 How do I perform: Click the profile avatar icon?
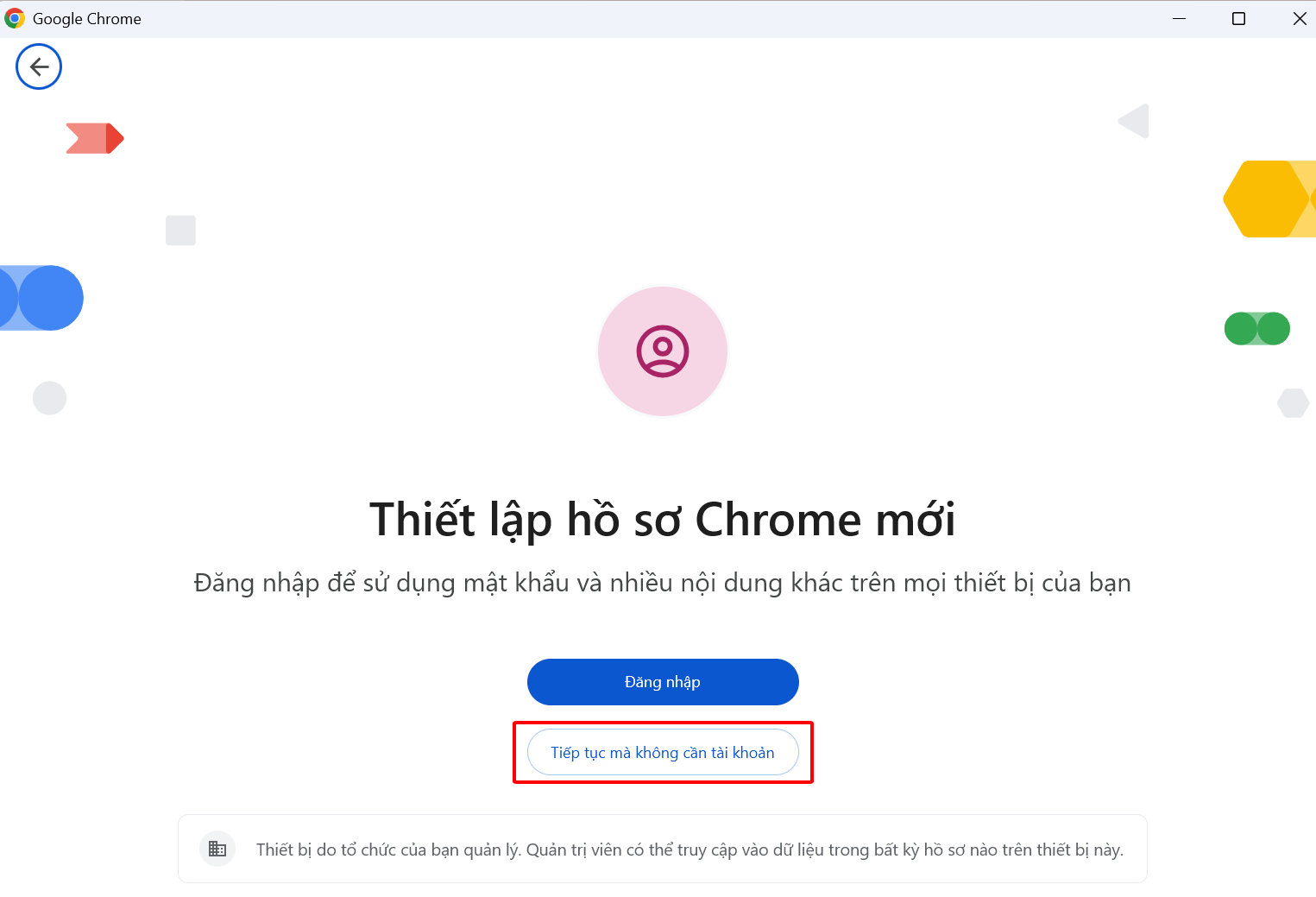tap(662, 351)
